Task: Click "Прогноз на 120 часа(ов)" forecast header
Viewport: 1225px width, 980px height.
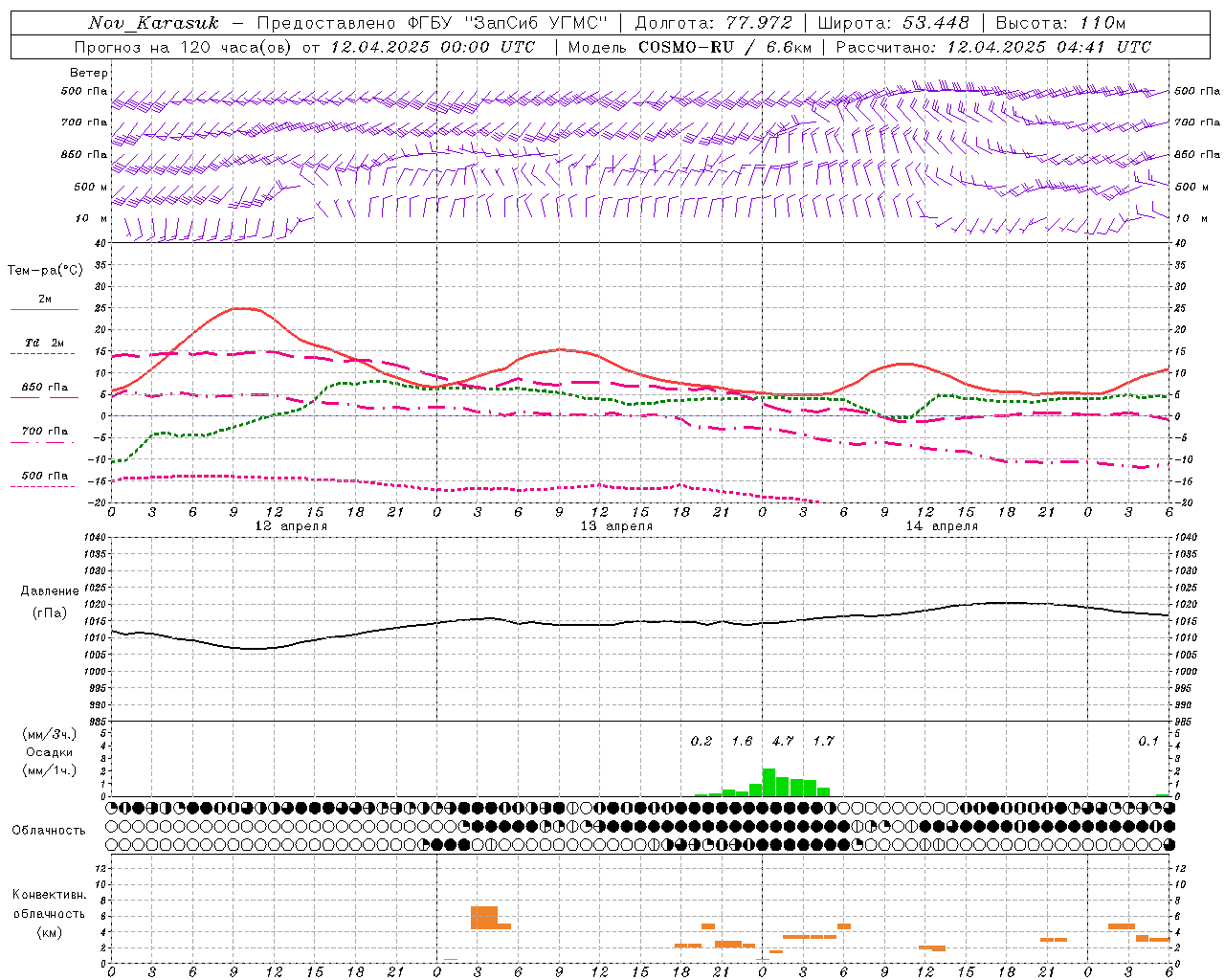Action: pos(185,47)
